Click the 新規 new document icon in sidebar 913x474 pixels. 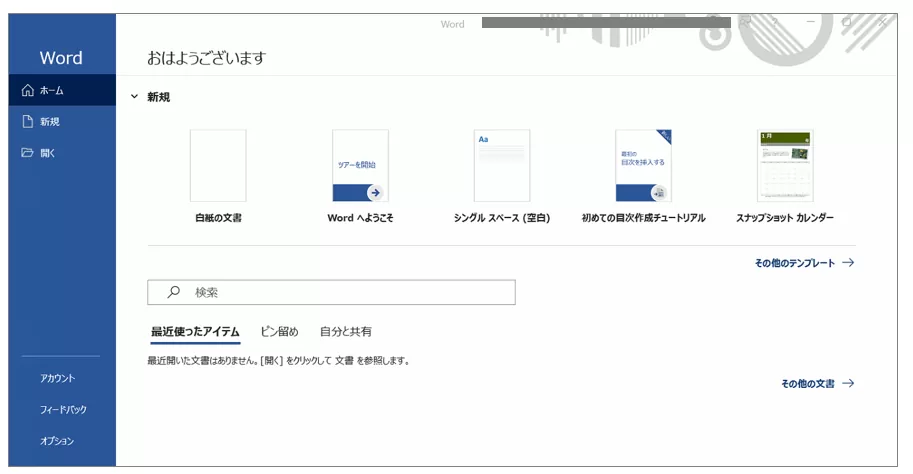tap(28, 122)
